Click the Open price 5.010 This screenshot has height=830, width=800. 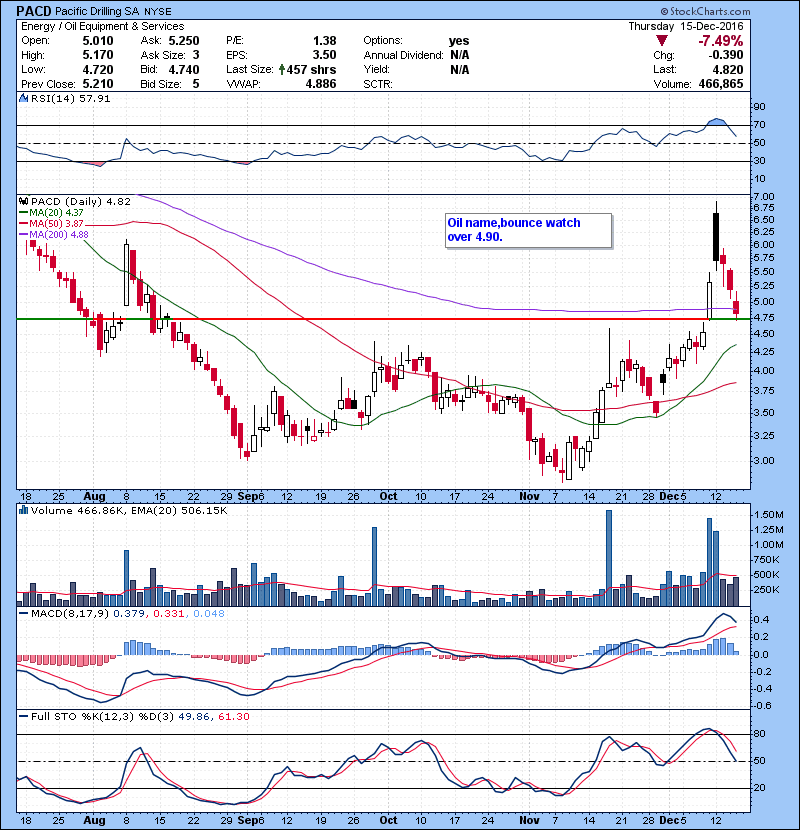point(97,41)
